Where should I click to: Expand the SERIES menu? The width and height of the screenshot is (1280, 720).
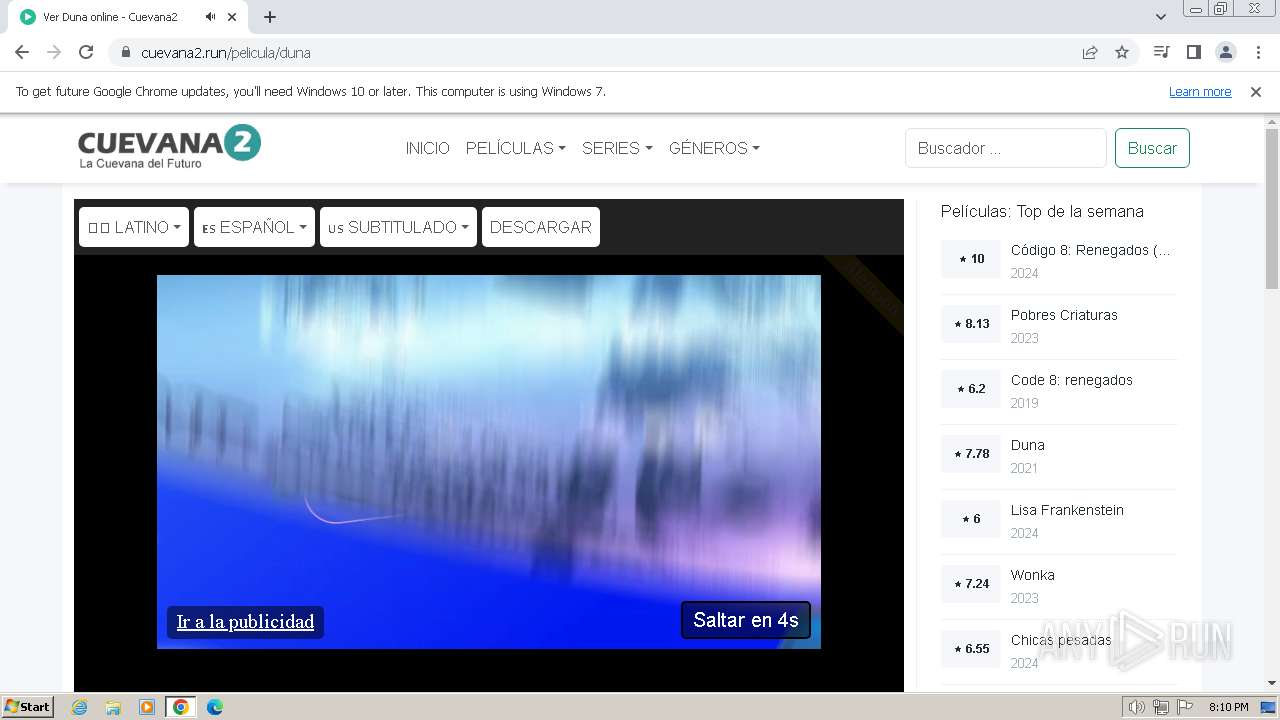coord(617,148)
